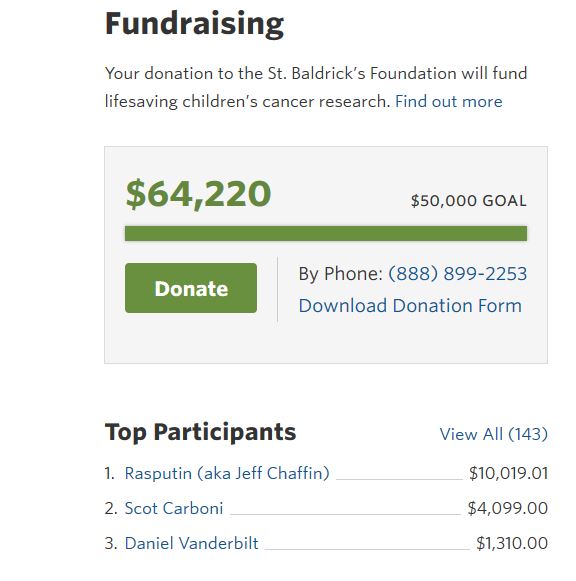
Task: Click rank number 3 beside Daniel Vanderbilt
Action: point(111,543)
